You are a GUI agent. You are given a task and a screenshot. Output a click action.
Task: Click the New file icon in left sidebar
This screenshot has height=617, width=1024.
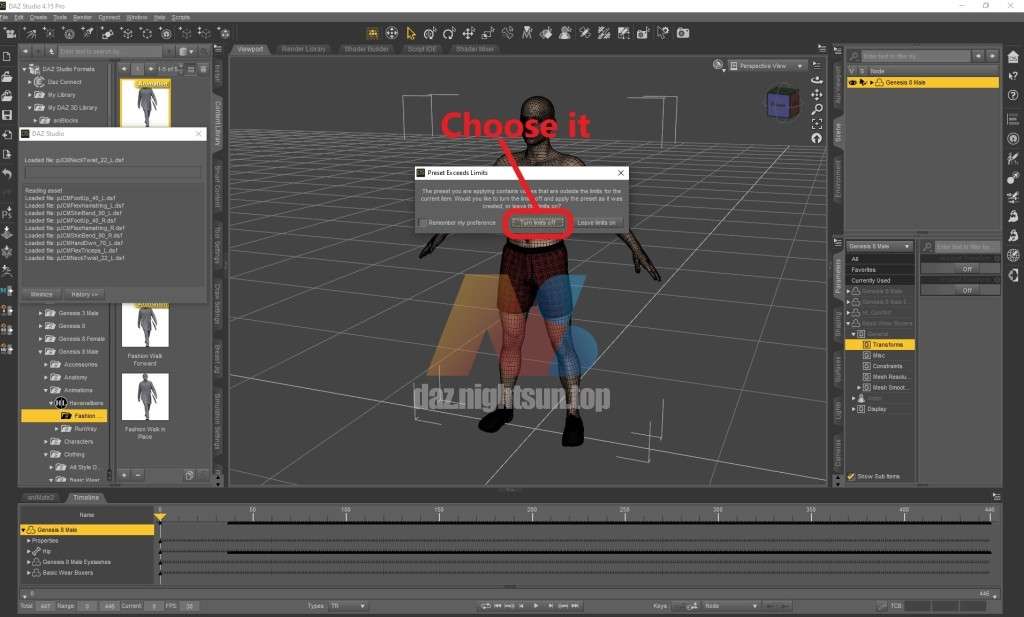(7, 56)
